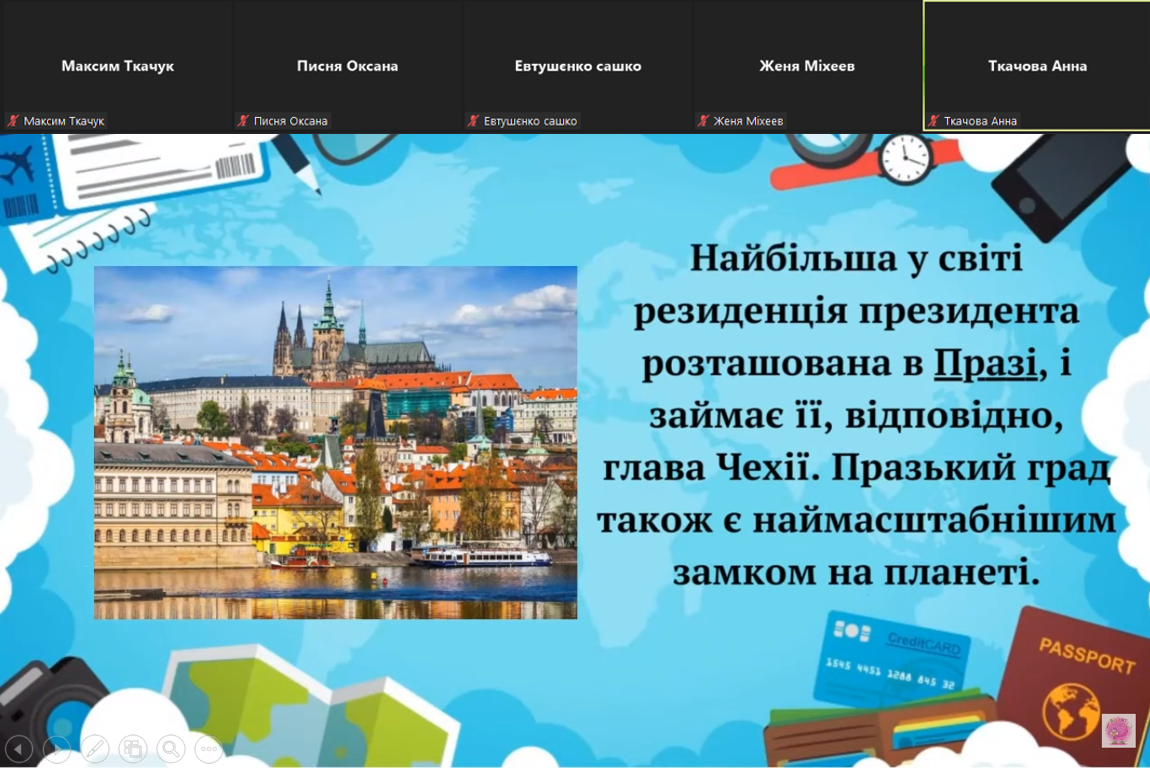Viewport: 1150px width, 768px height.
Task: Click the muted microphone icon for Евтушенко сашко
Action: coord(473,121)
